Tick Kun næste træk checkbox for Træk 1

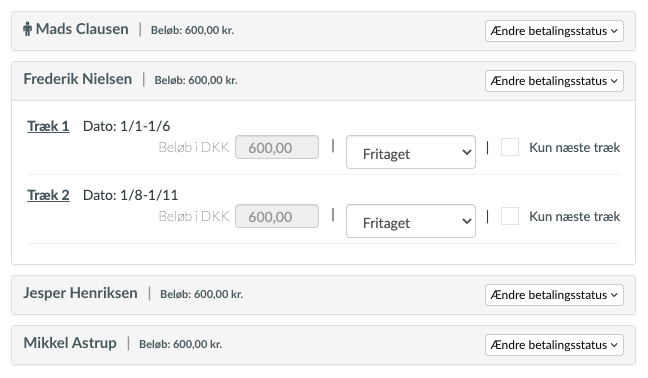pos(510,147)
